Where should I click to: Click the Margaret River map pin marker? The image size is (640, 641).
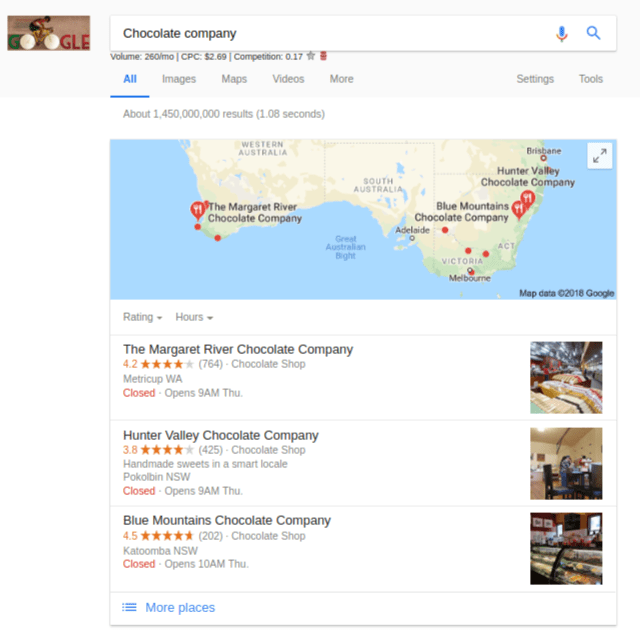tap(198, 210)
